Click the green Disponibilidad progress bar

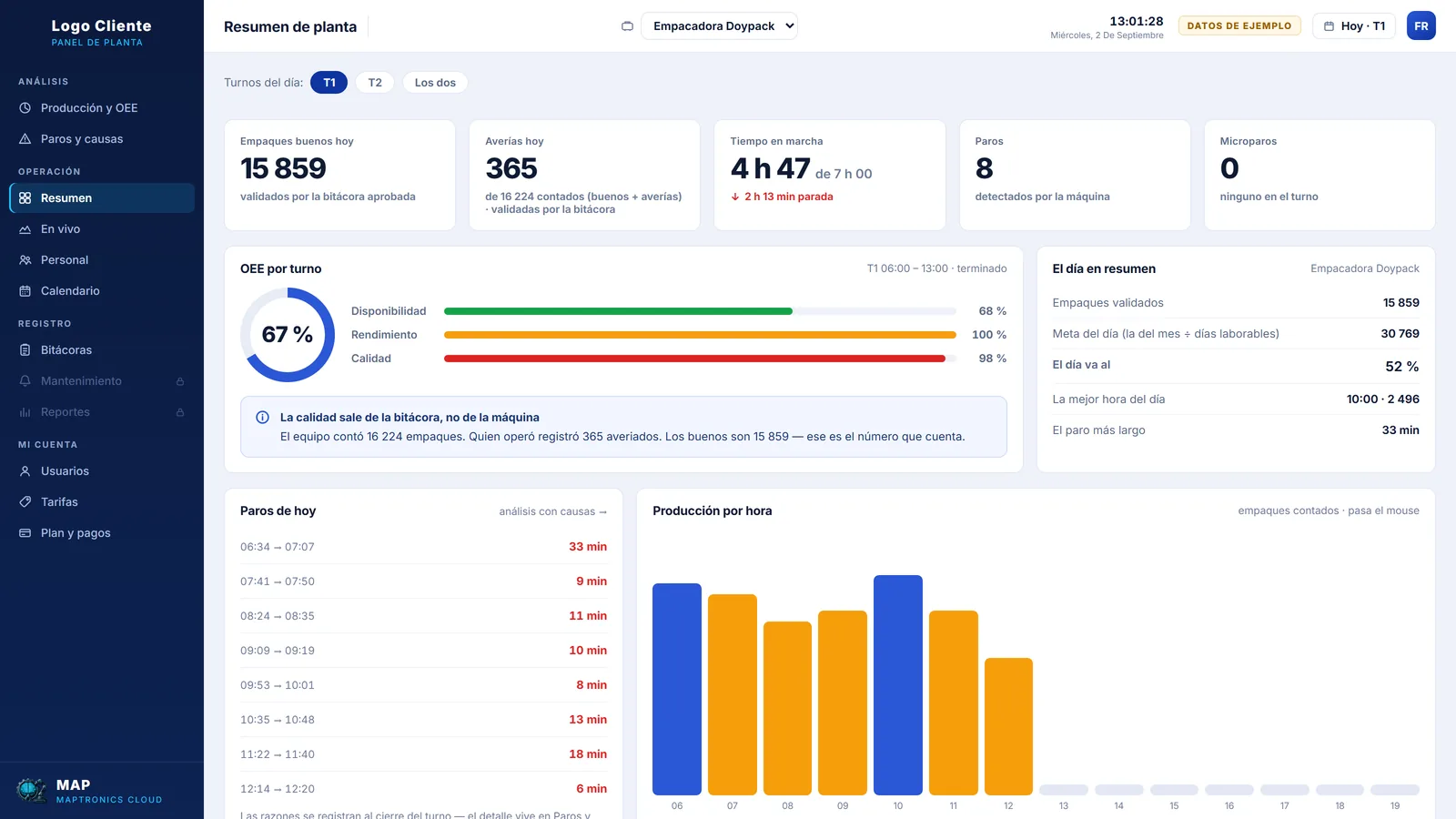point(618,311)
